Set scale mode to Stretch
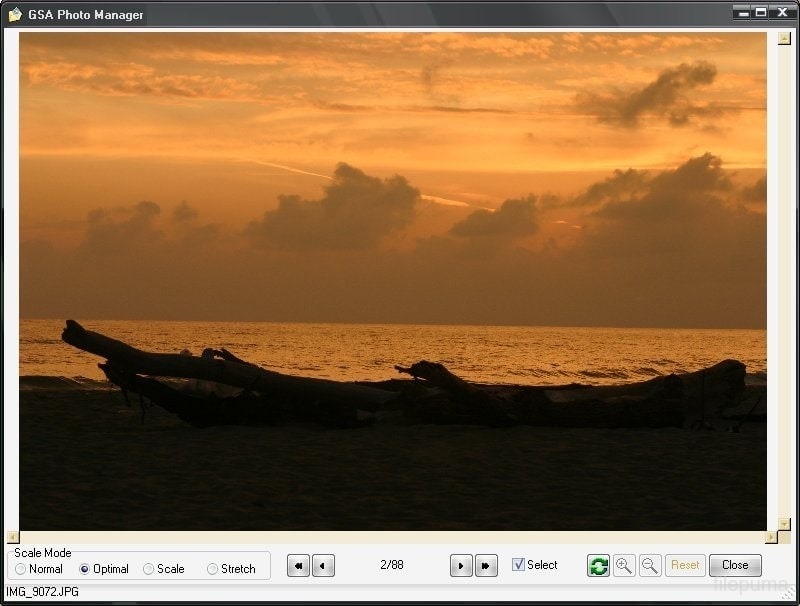This screenshot has width=800, height=606. pyautogui.click(x=213, y=569)
